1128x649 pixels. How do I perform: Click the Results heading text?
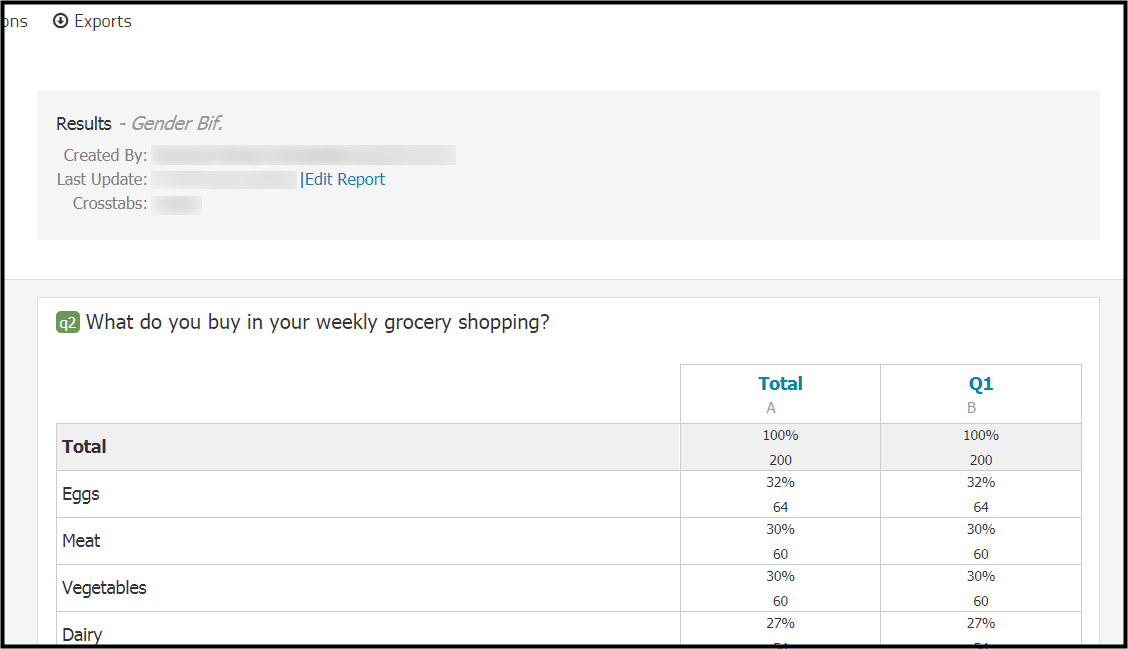(x=84, y=124)
